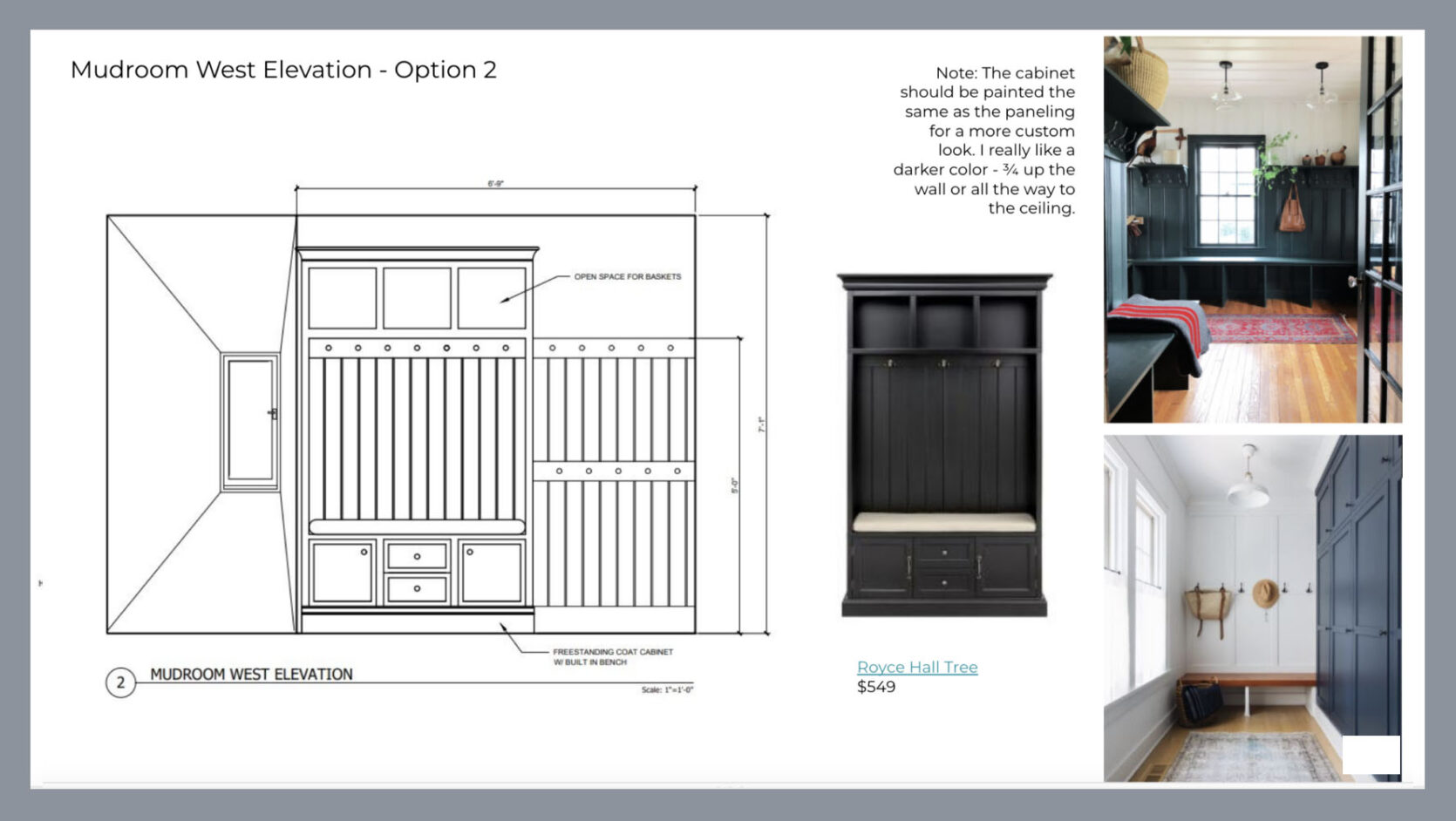This screenshot has width=1456, height=821.
Task: Click the door in the elevation drawing
Action: (x=250, y=421)
